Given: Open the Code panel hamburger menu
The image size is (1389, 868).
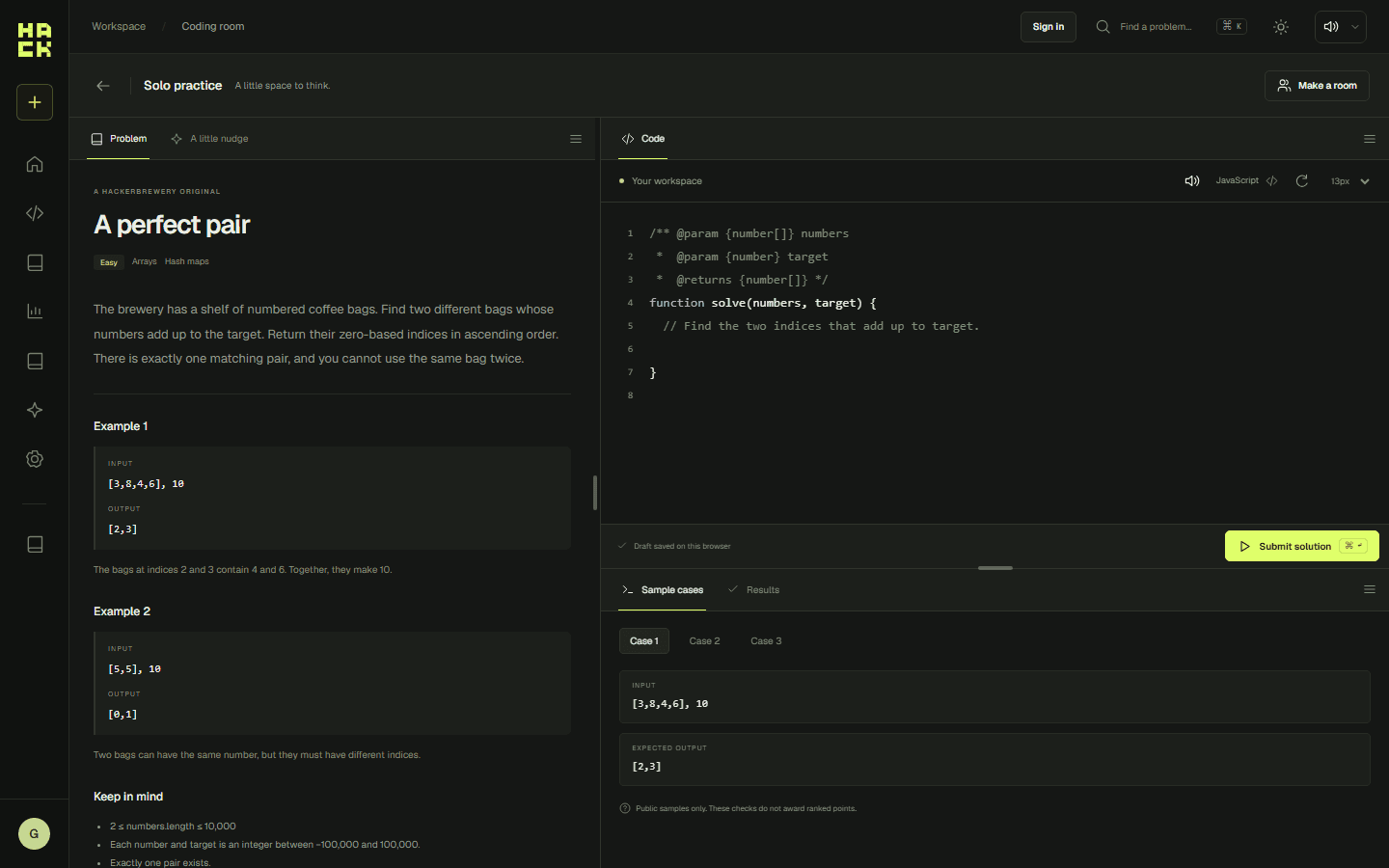Looking at the screenshot, I should click(x=1370, y=139).
